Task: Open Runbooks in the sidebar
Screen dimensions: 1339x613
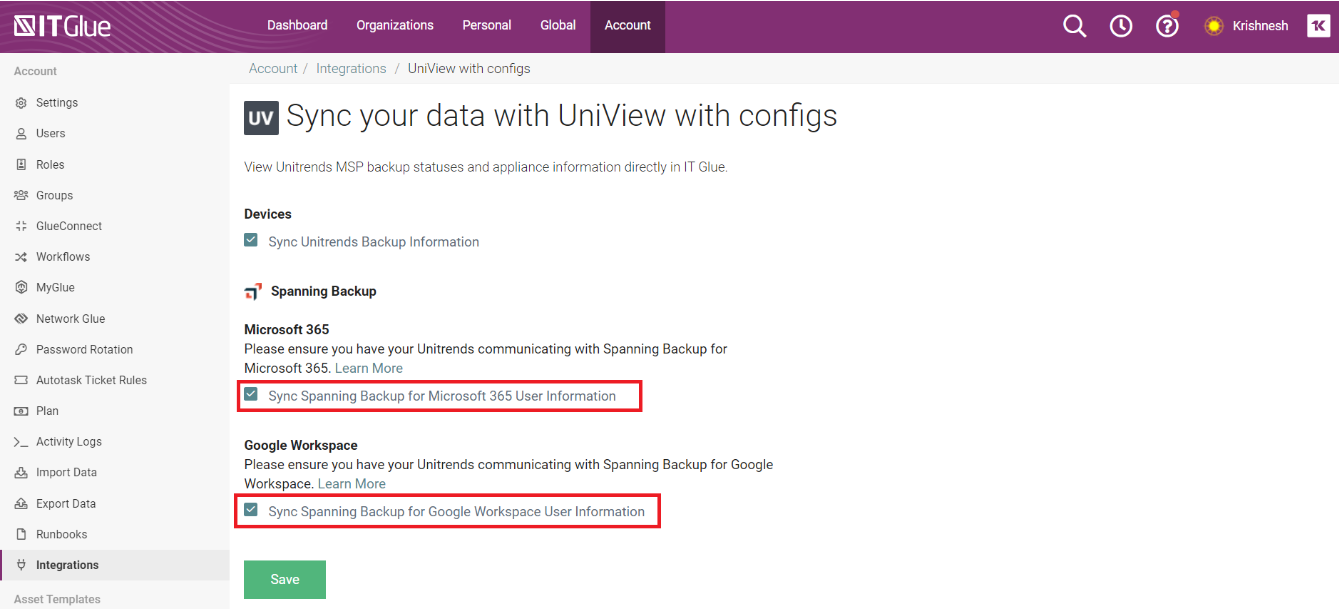Action: (61, 534)
